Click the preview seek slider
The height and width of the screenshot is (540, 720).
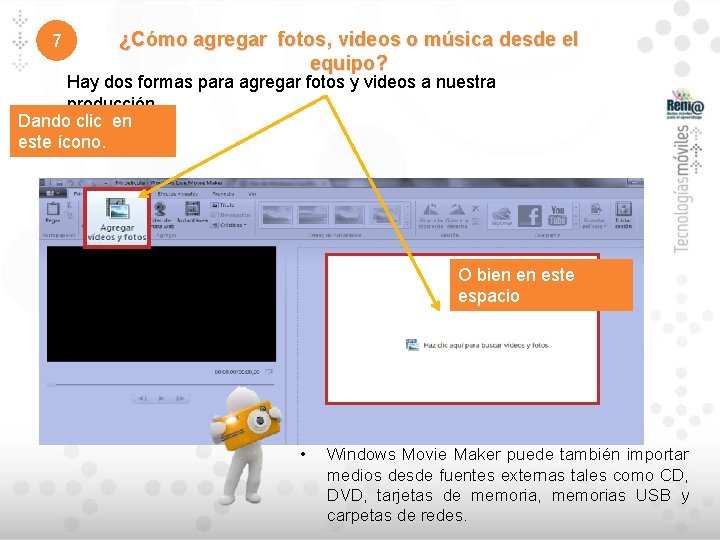(161, 384)
